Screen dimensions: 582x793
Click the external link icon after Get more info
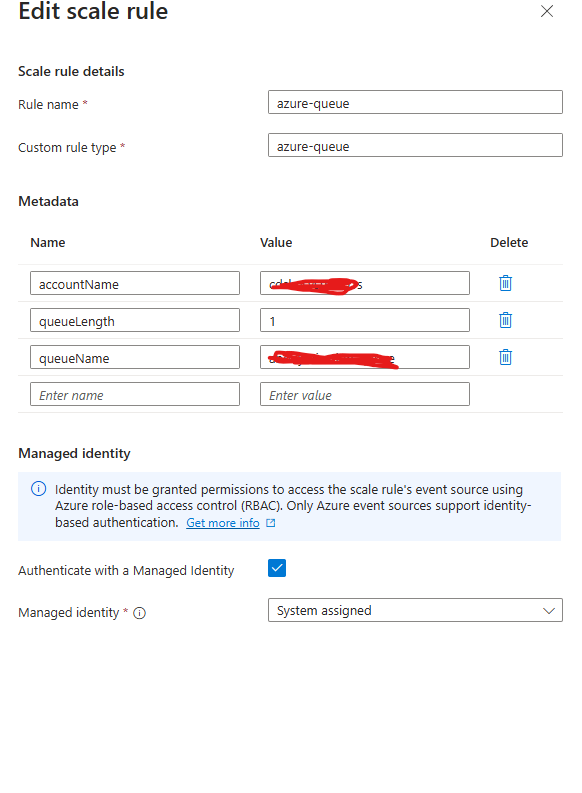tap(271, 523)
